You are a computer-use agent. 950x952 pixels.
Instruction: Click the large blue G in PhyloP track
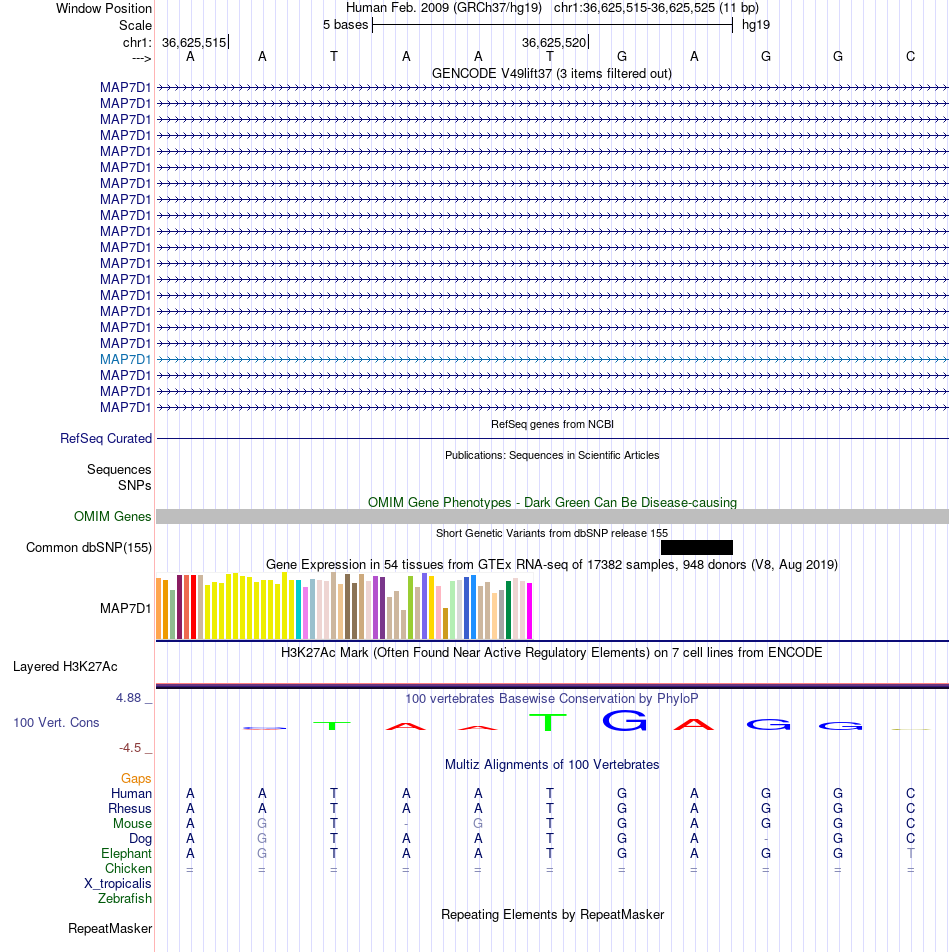(624, 720)
